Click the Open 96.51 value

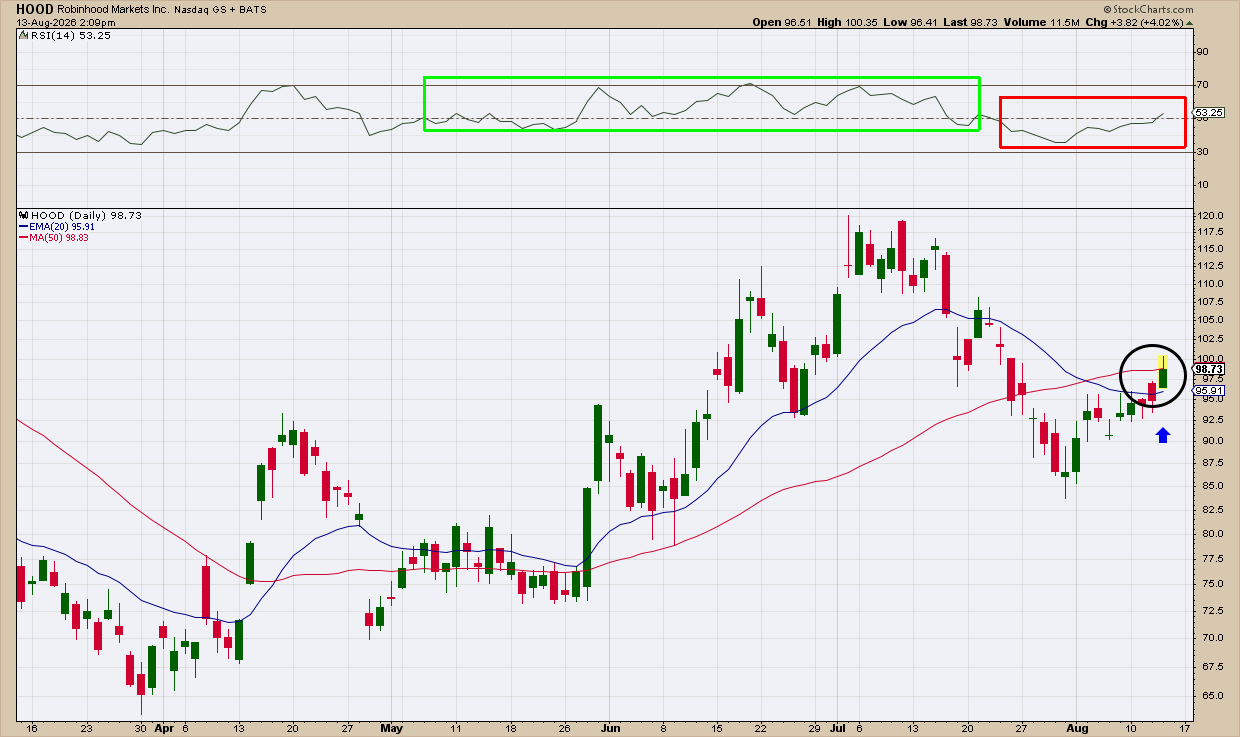coord(783,22)
